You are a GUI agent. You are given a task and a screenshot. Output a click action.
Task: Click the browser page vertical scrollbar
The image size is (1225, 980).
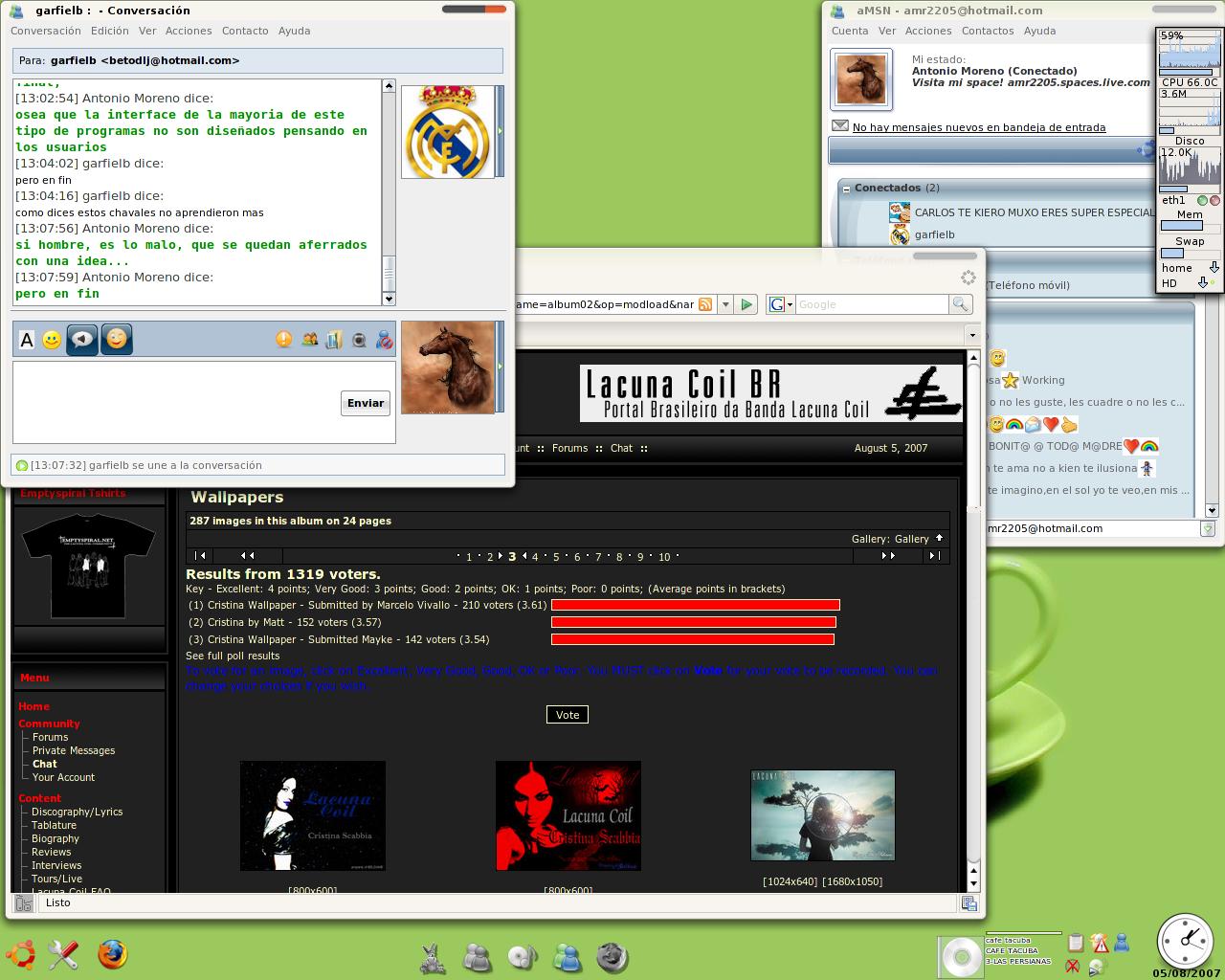point(974,612)
